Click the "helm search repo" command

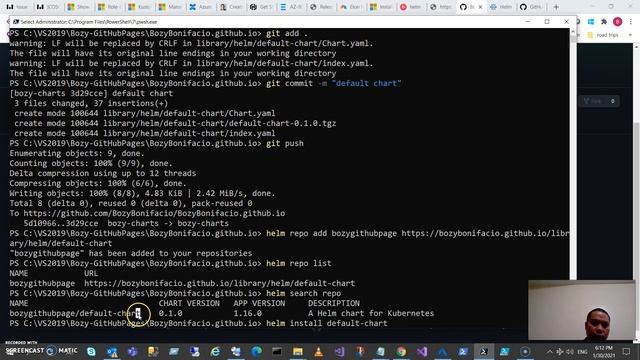point(304,293)
